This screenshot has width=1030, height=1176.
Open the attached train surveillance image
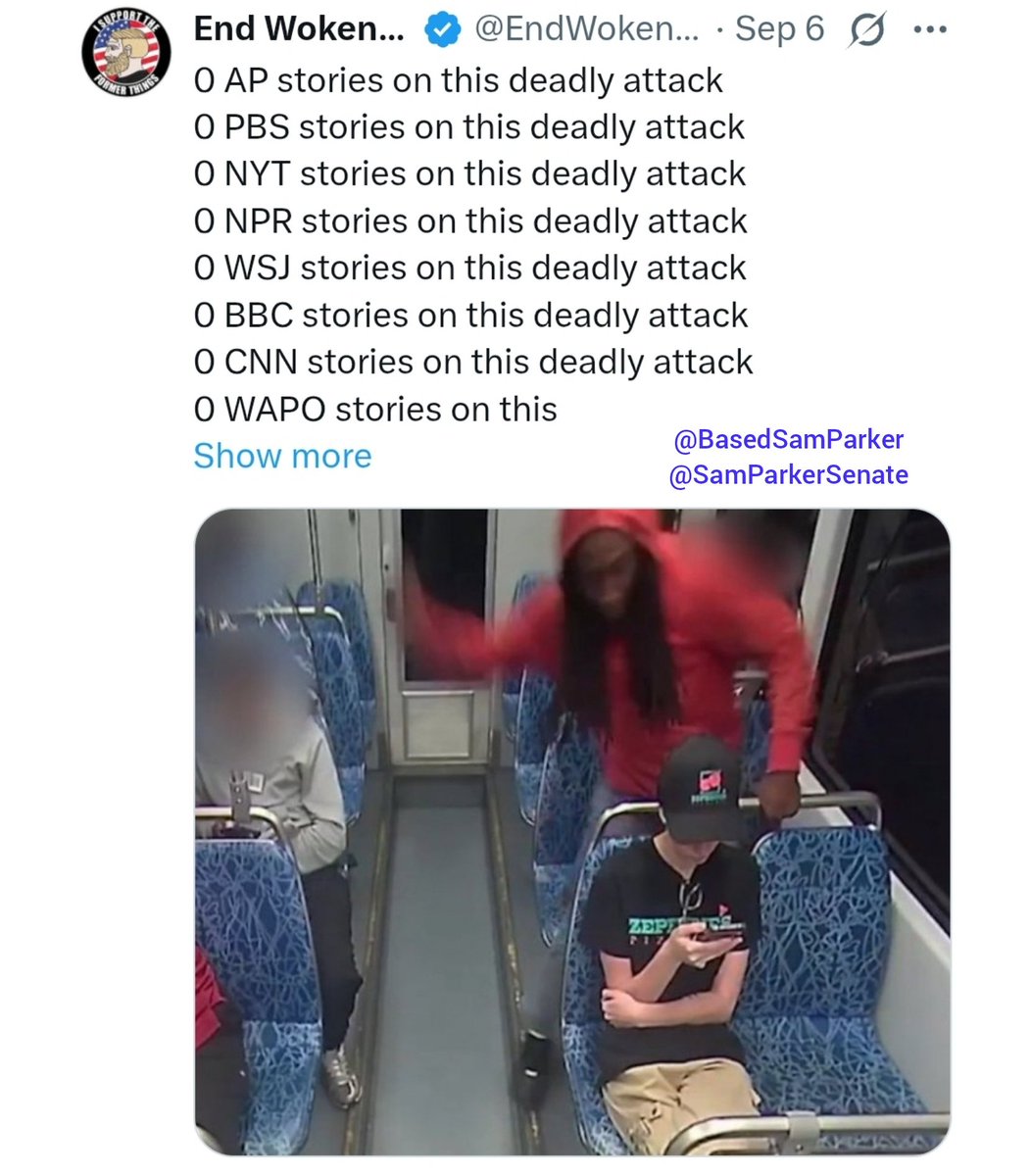point(572,832)
